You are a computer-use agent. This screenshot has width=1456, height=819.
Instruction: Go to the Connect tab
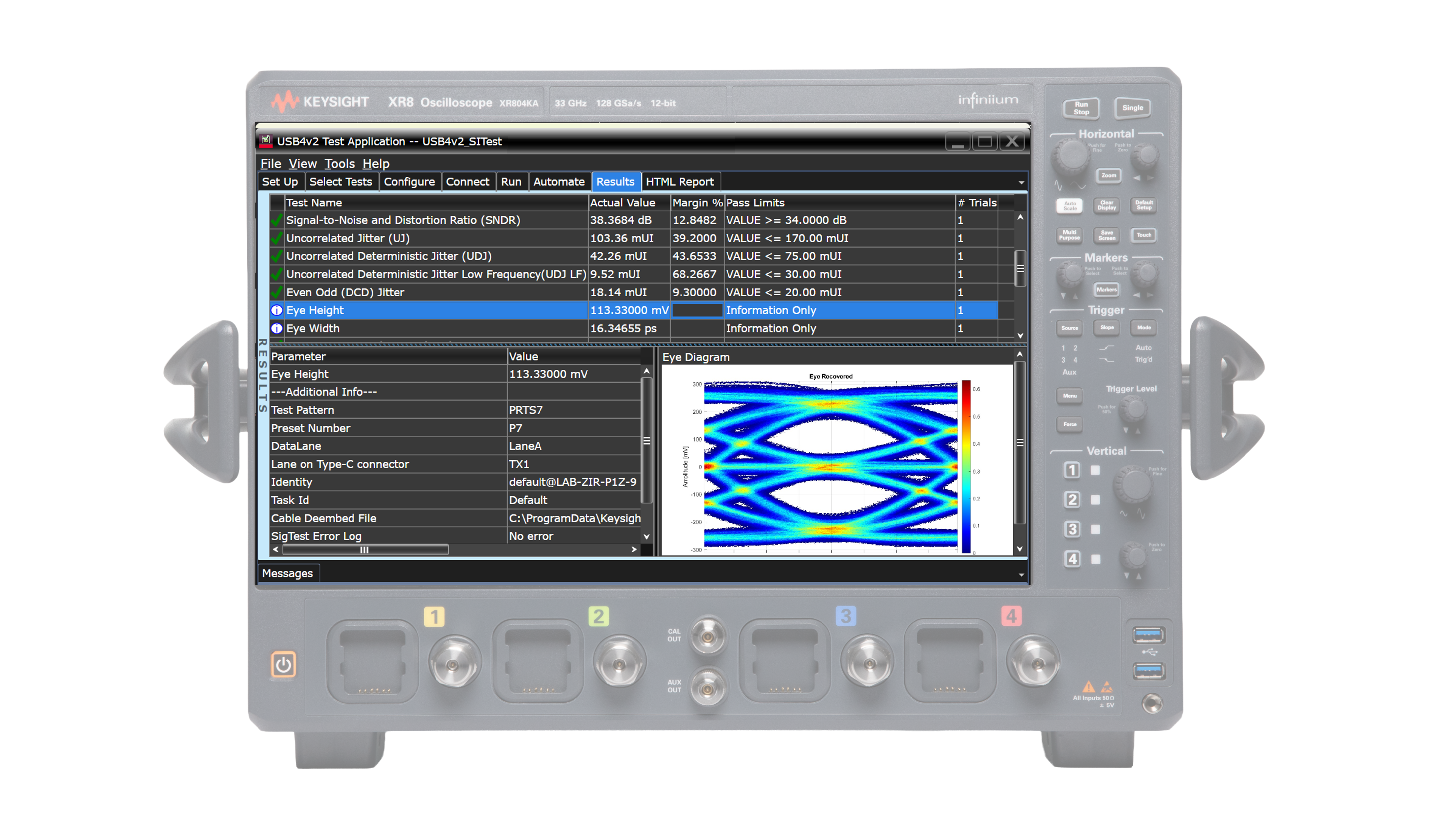(x=467, y=181)
